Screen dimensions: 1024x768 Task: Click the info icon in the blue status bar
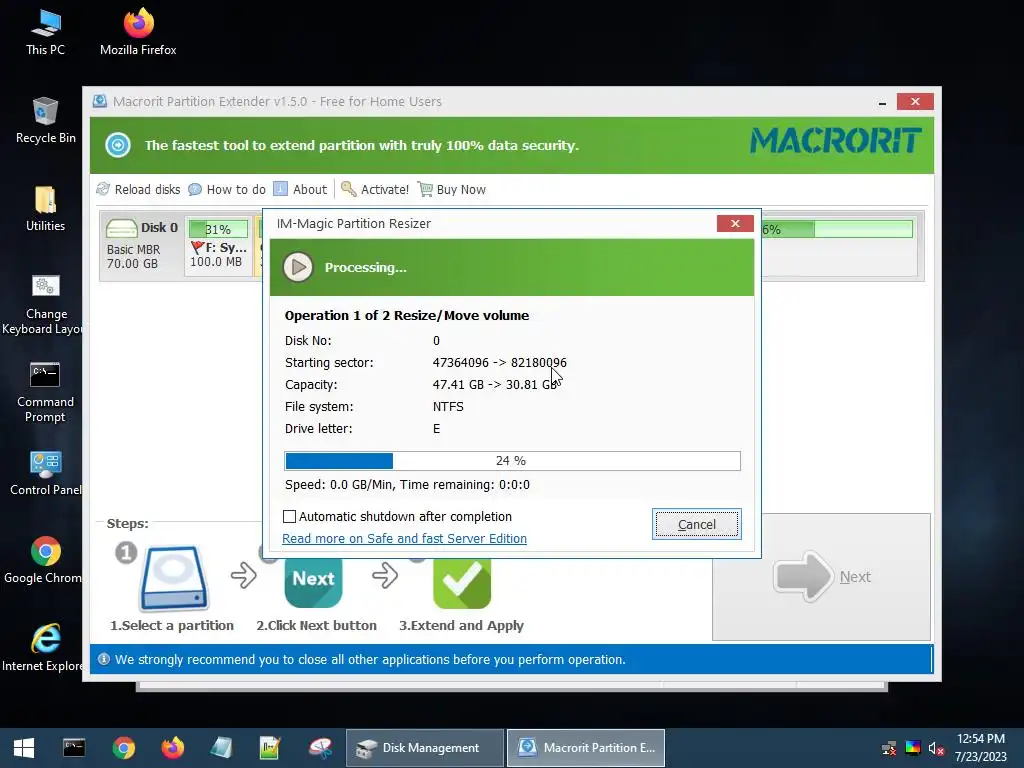point(104,659)
